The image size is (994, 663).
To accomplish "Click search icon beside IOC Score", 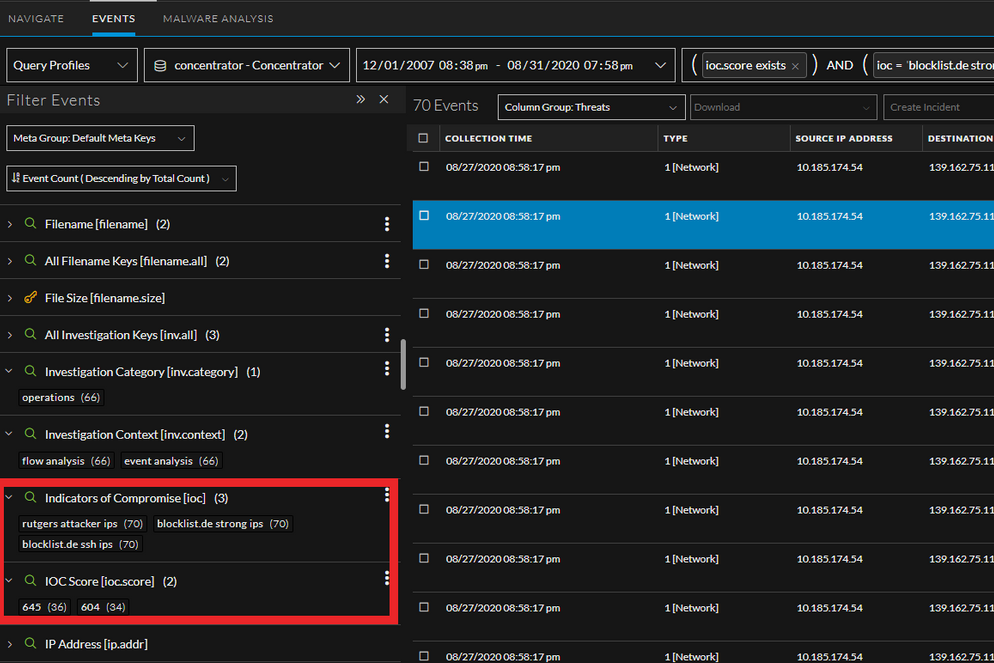I will coord(30,581).
